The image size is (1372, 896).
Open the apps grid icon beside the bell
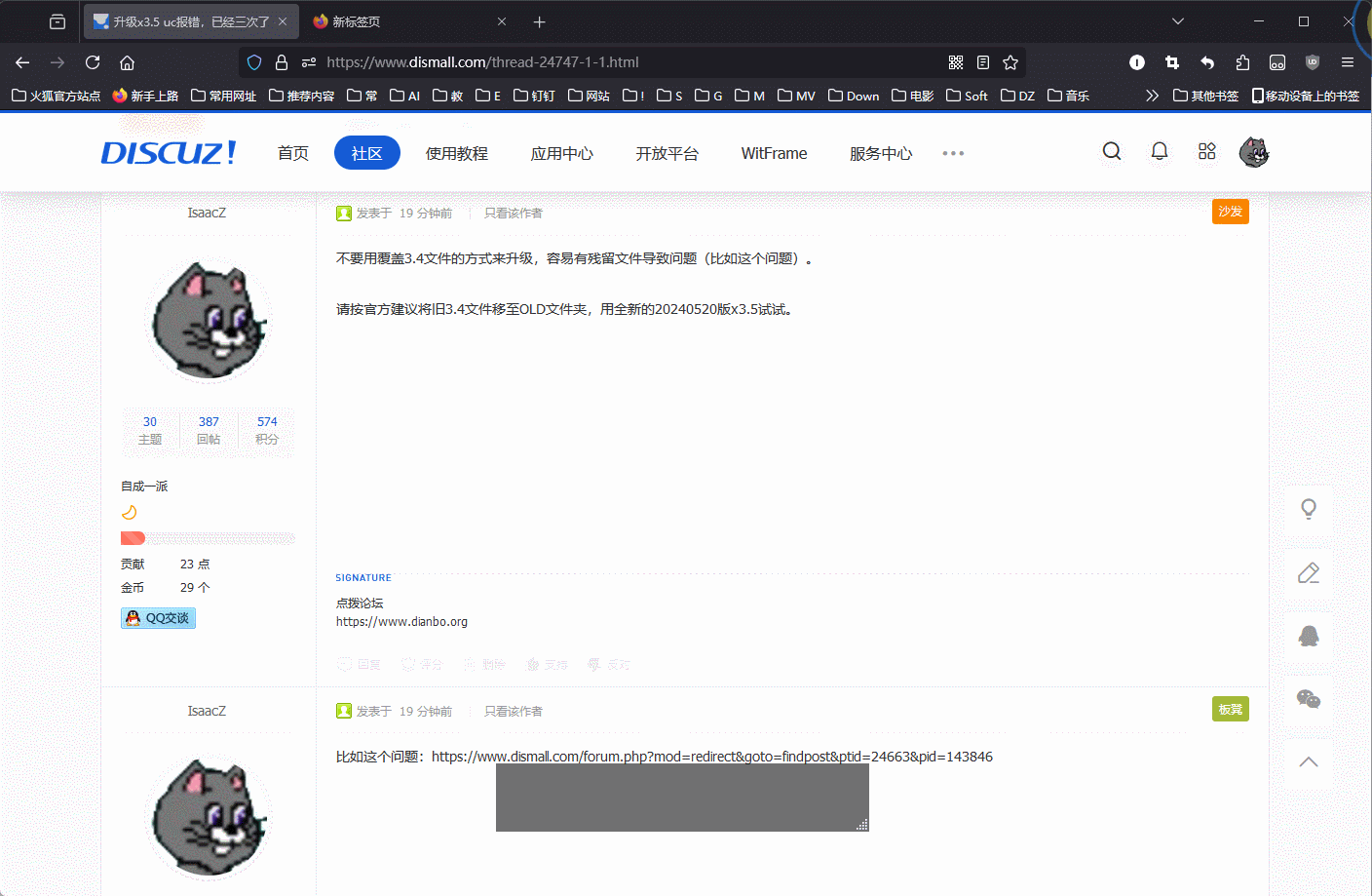point(1206,151)
